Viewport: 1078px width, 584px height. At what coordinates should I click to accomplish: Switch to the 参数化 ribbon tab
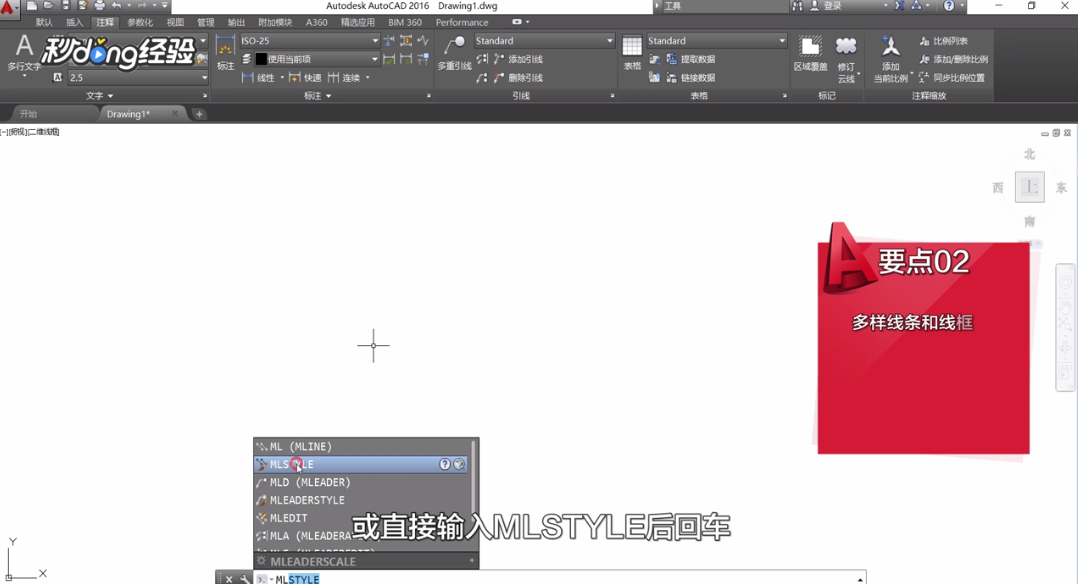click(x=140, y=22)
